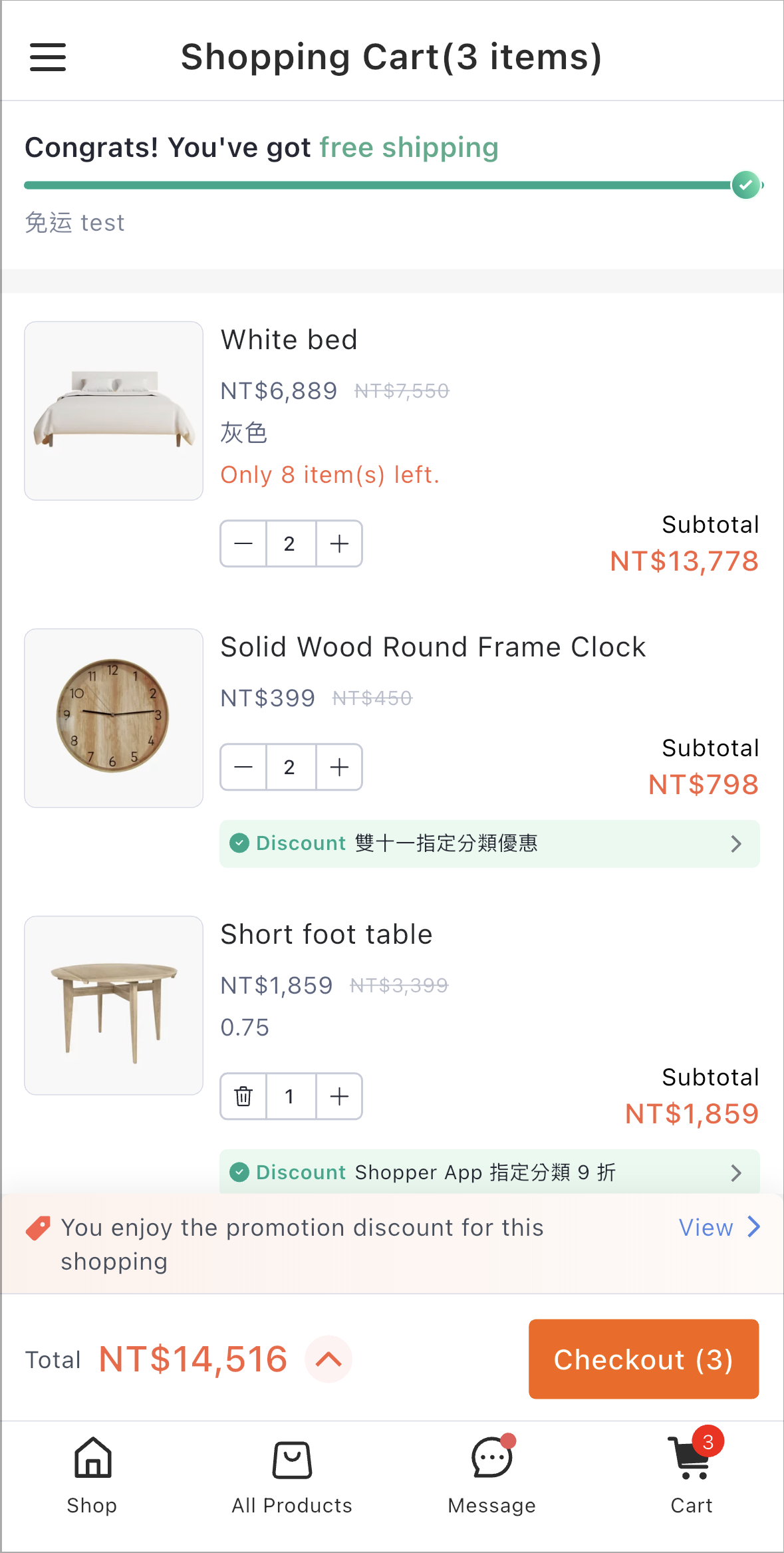Click the White bed quantity field

291,543
